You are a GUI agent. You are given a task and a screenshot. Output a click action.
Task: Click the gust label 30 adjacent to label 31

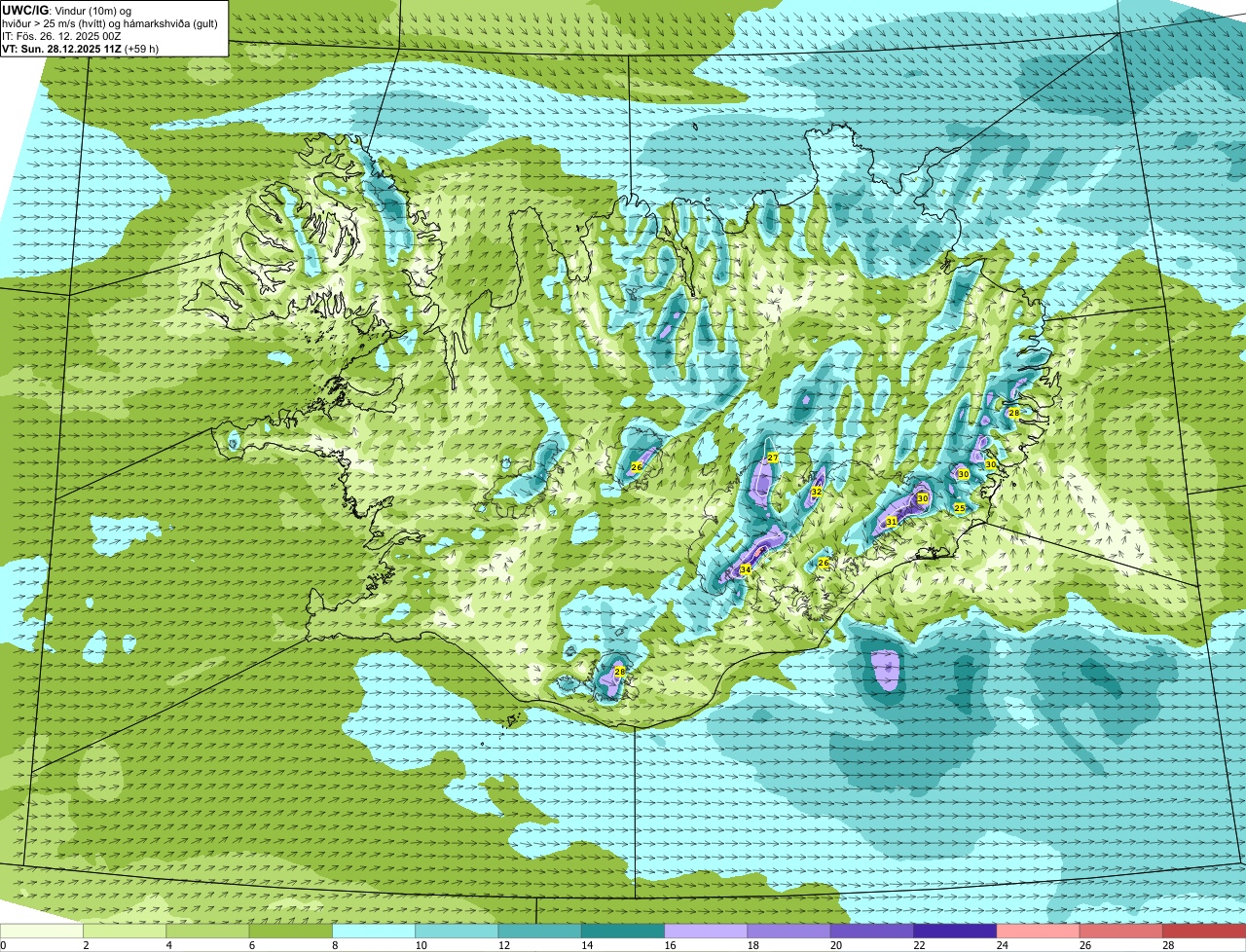[922, 498]
